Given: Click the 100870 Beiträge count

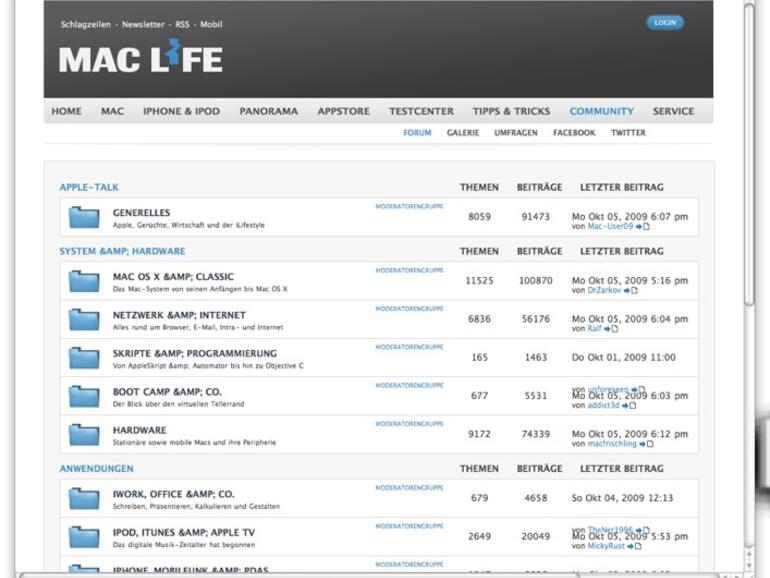Looking at the screenshot, I should (x=536, y=280).
